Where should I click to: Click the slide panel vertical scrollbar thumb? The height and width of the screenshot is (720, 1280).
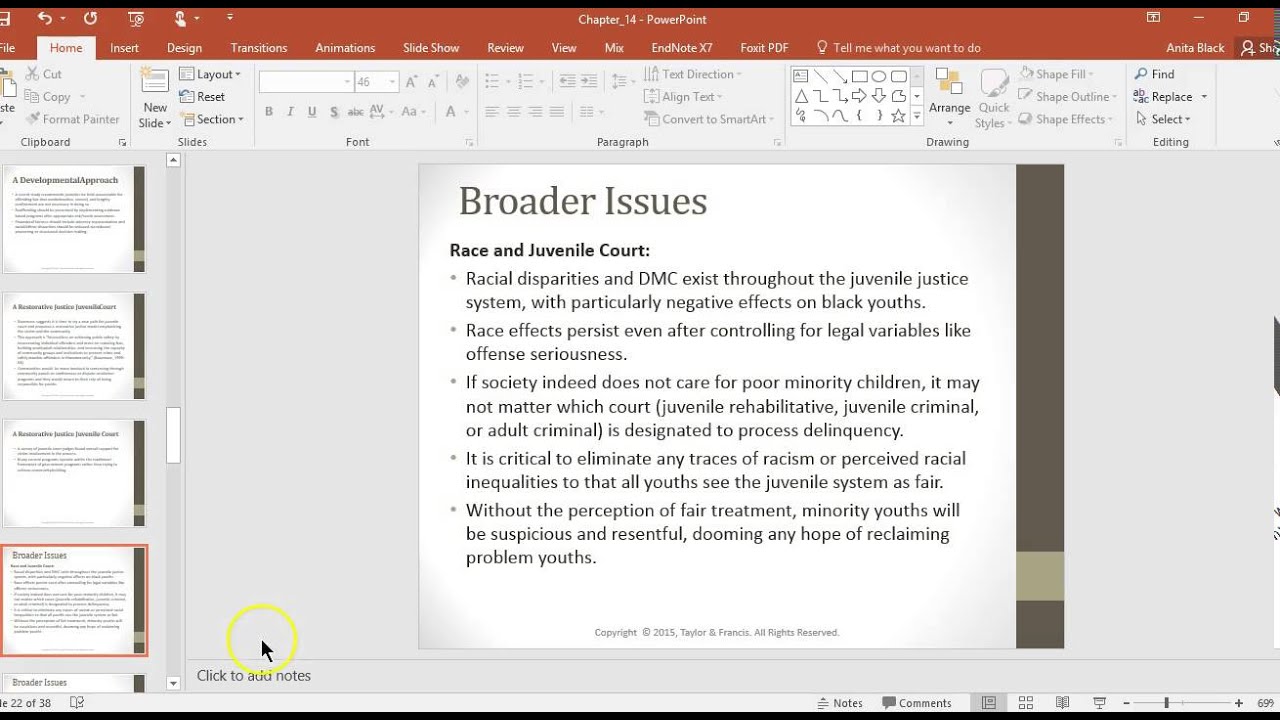pyautogui.click(x=173, y=435)
